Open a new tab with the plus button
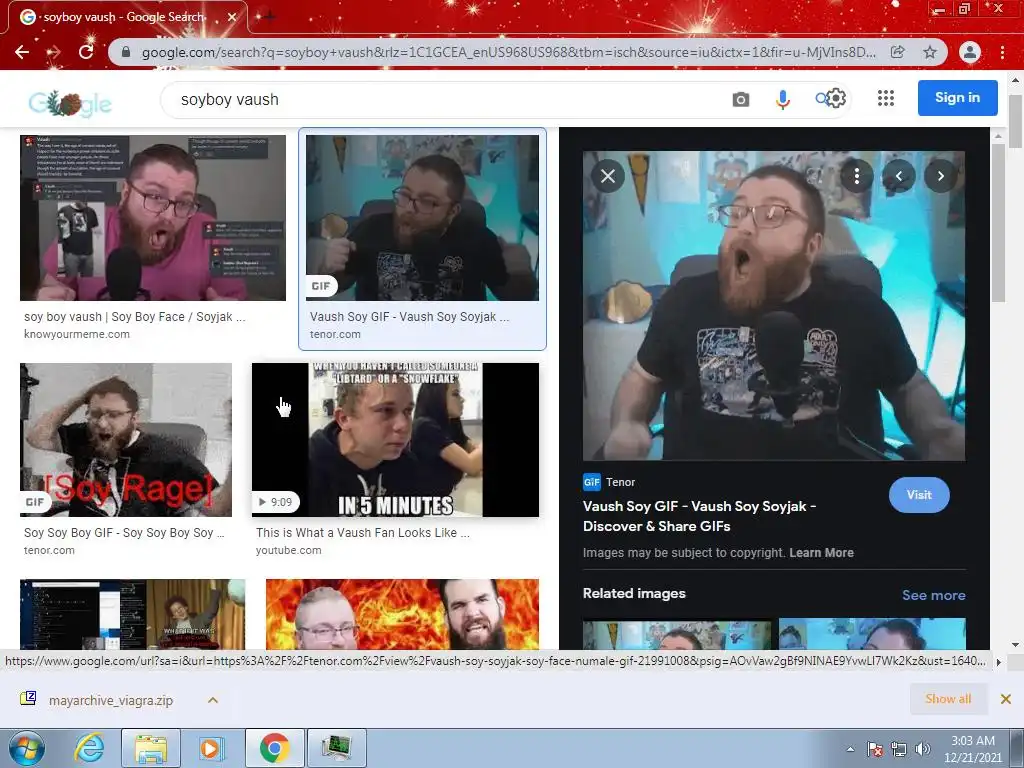This screenshot has width=1024, height=768. coord(269,16)
